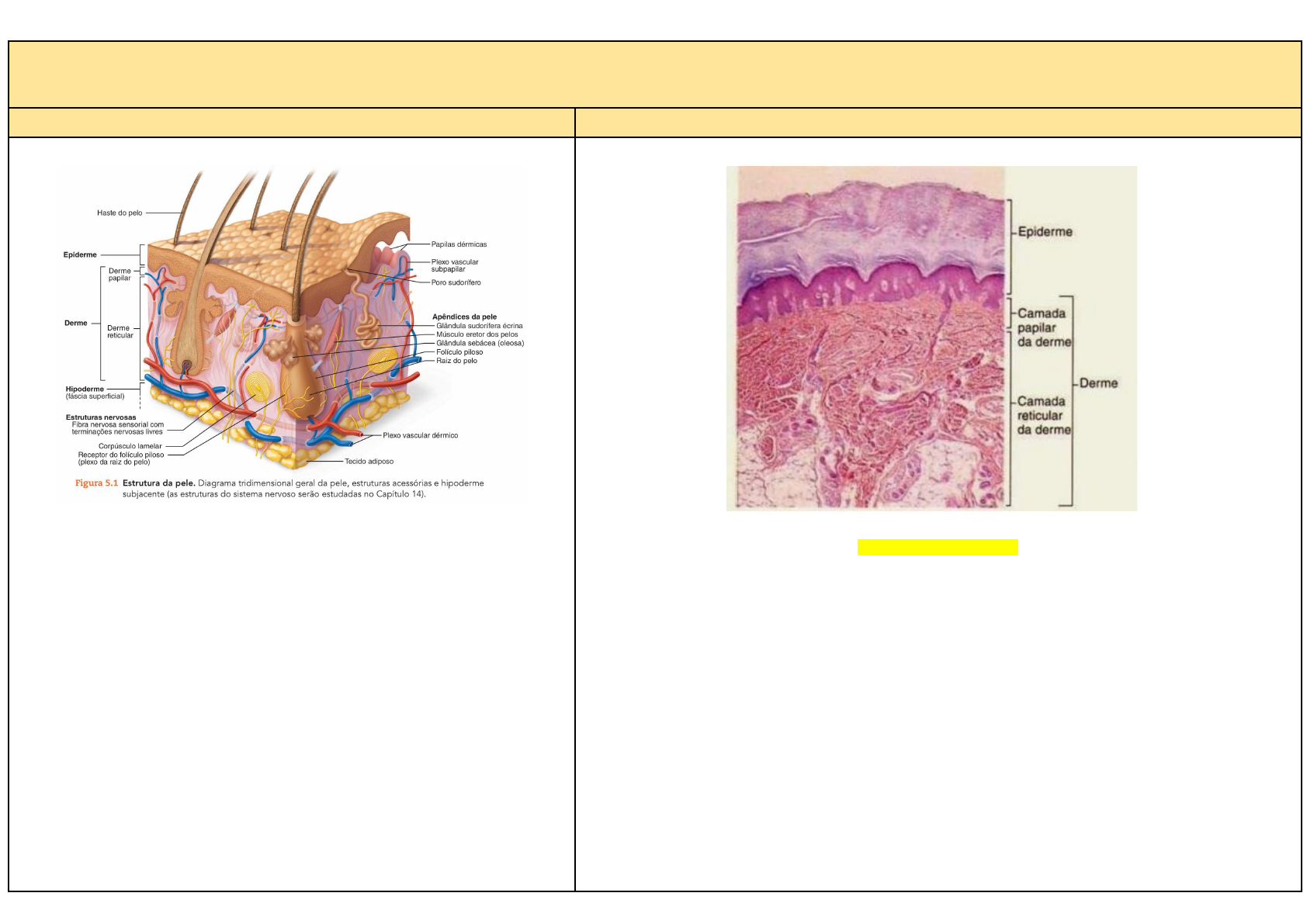Click the 'Papilas dérmicas' label
This screenshot has height=924, width=1307.
[x=459, y=244]
